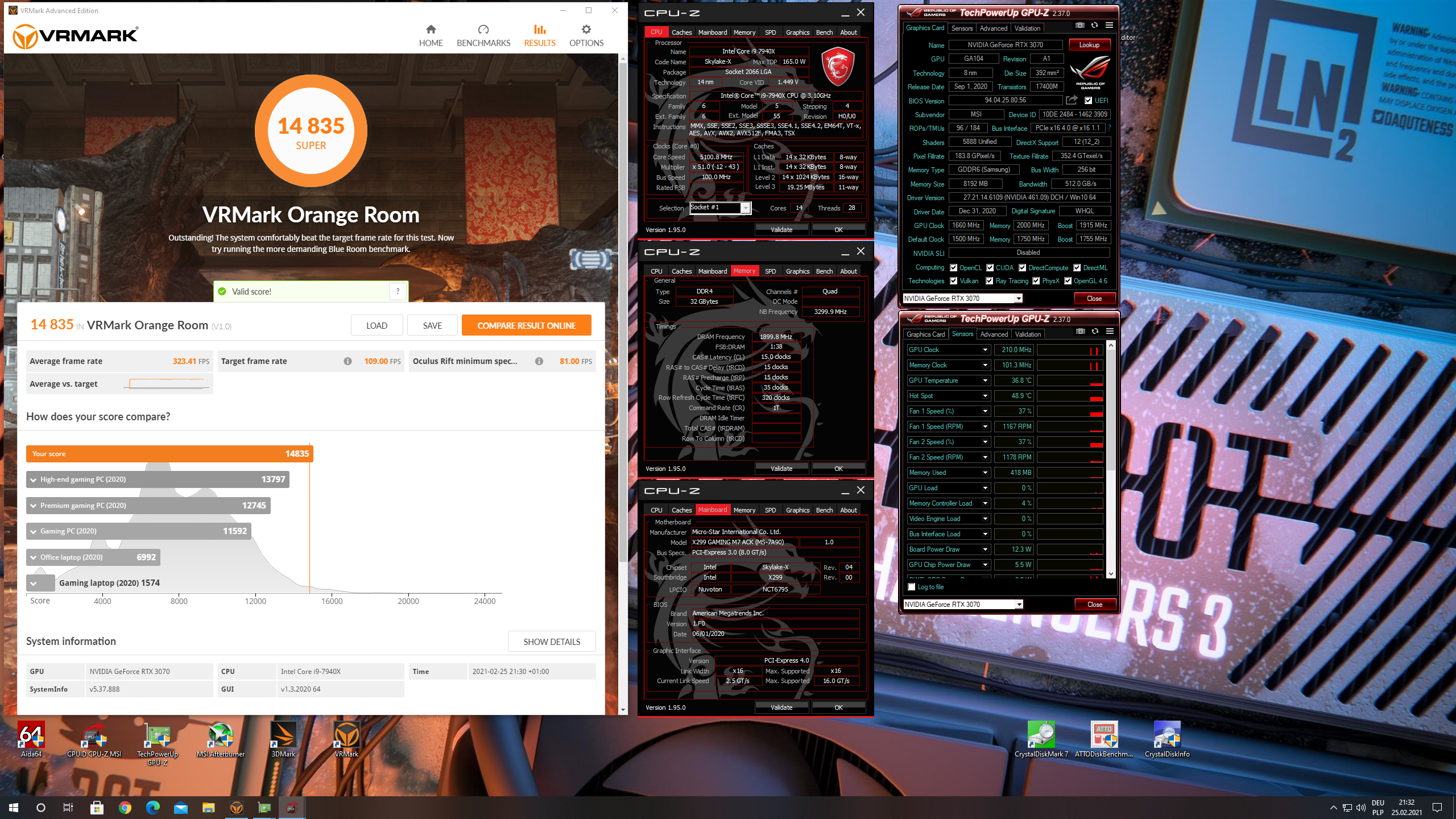The height and width of the screenshot is (819, 1456).
Task: Open CrystalDiskInfo desktop shortcut
Action: pyautogui.click(x=1167, y=739)
